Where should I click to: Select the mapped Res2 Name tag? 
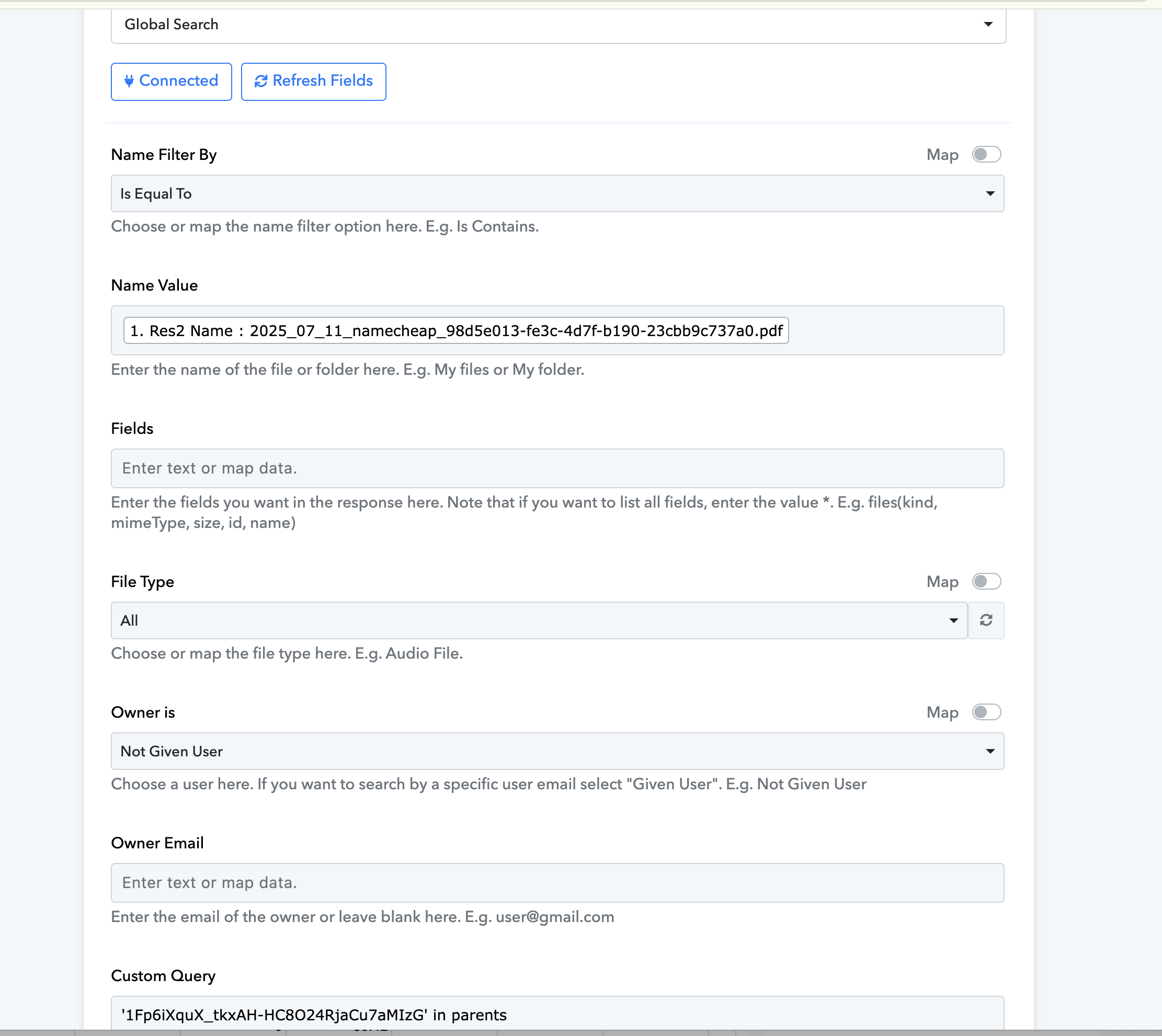pos(455,331)
